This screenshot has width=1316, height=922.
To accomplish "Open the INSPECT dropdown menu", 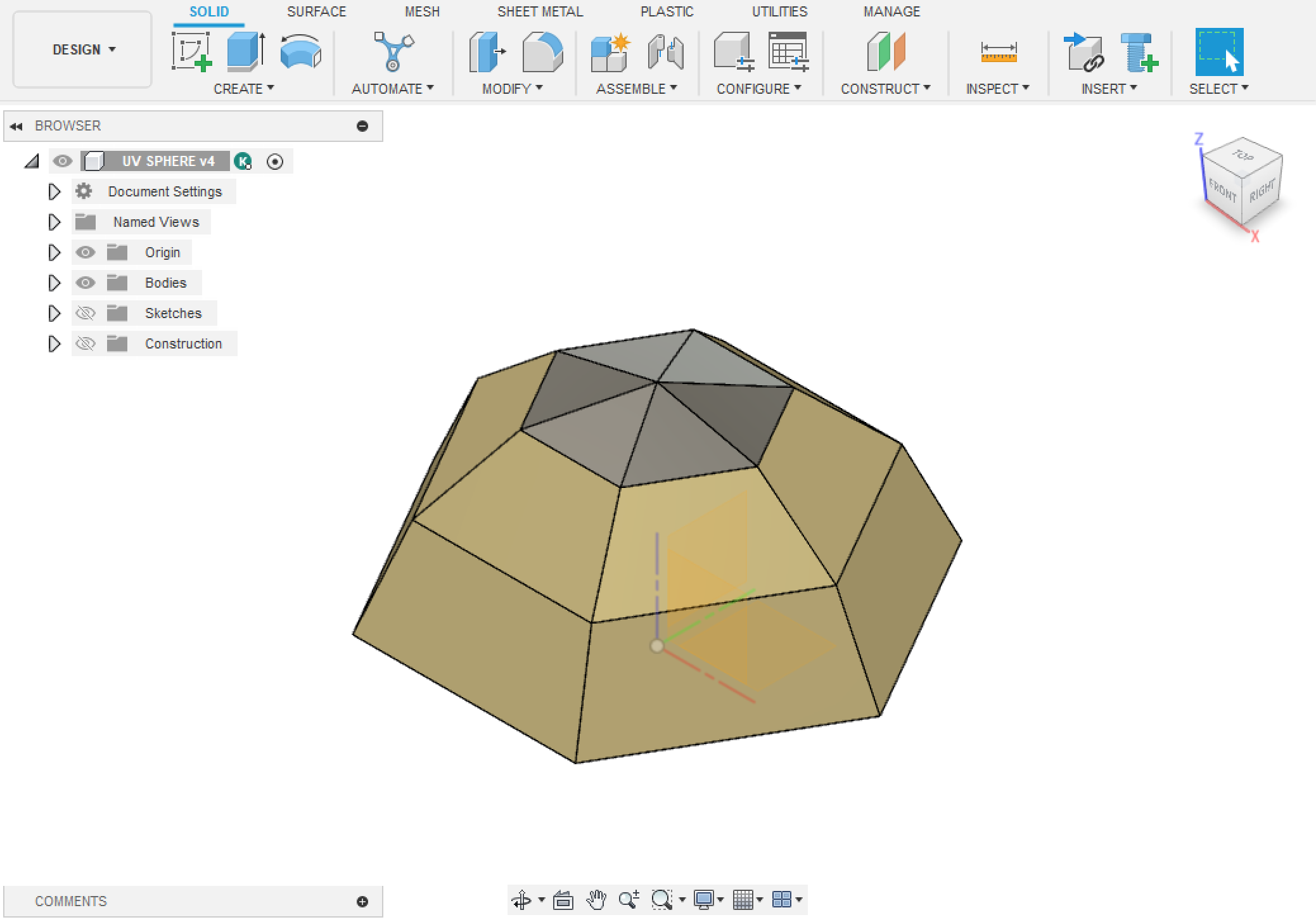I will [x=997, y=89].
